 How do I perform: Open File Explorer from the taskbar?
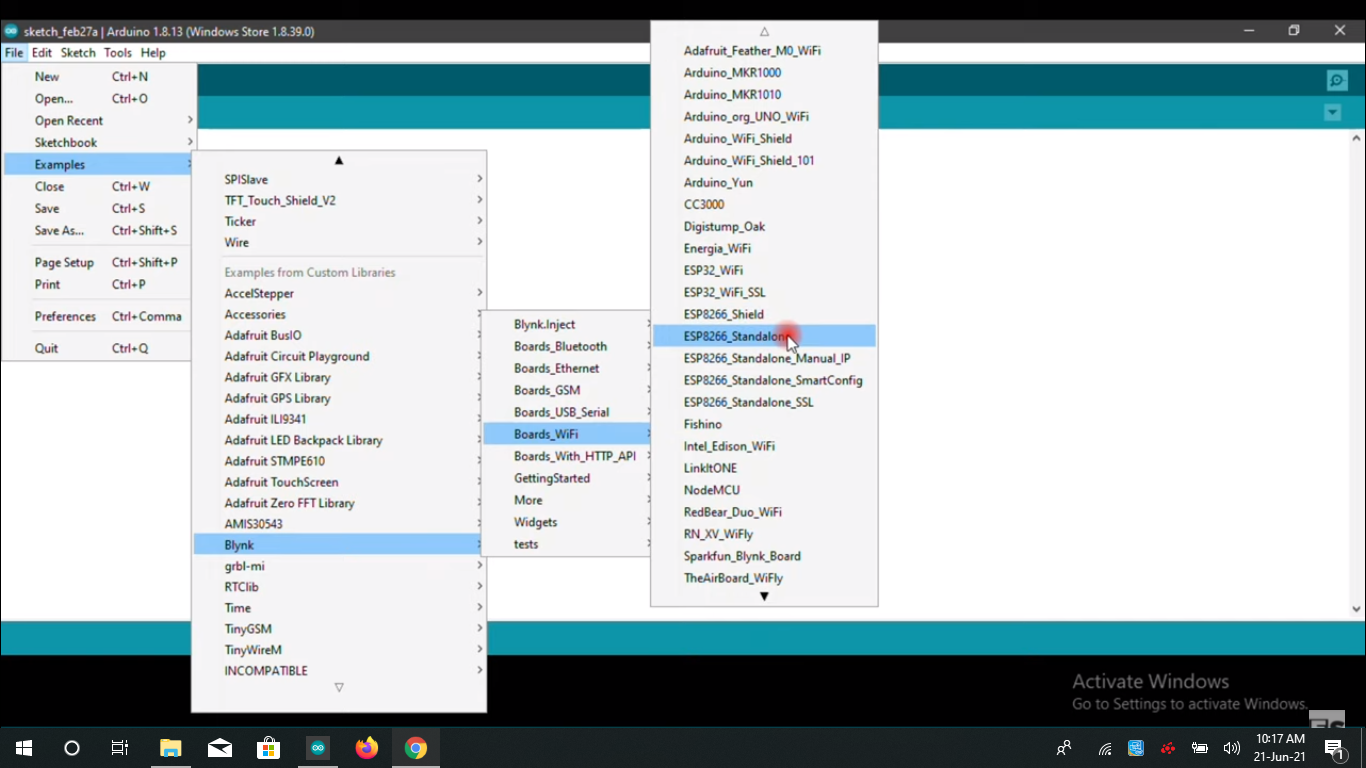[170, 747]
